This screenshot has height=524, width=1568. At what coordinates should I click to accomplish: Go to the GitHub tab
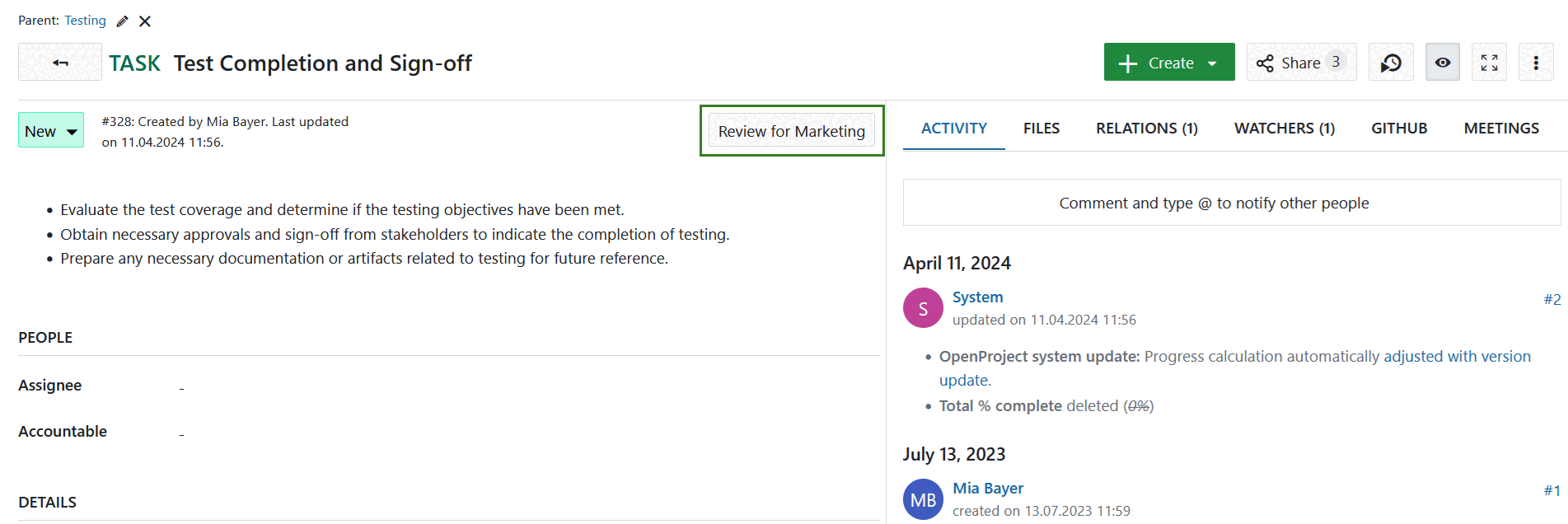coord(1398,129)
